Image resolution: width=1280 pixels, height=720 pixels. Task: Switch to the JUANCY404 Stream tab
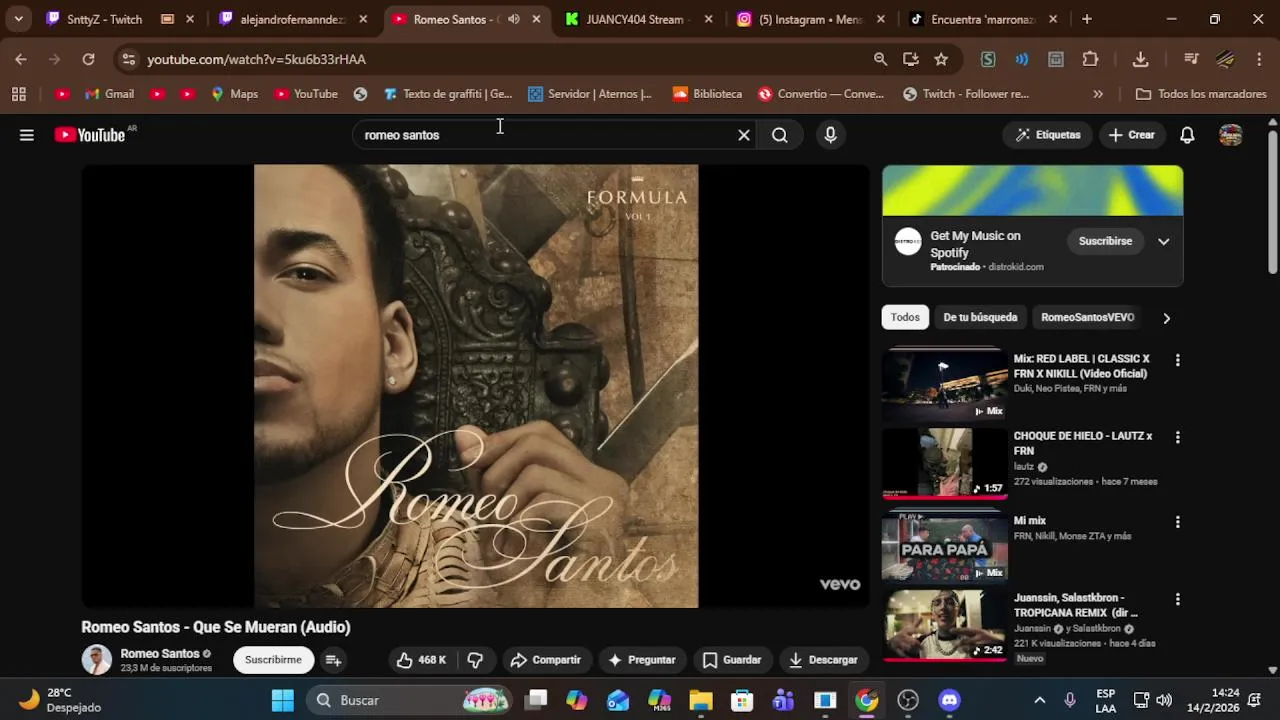636,19
